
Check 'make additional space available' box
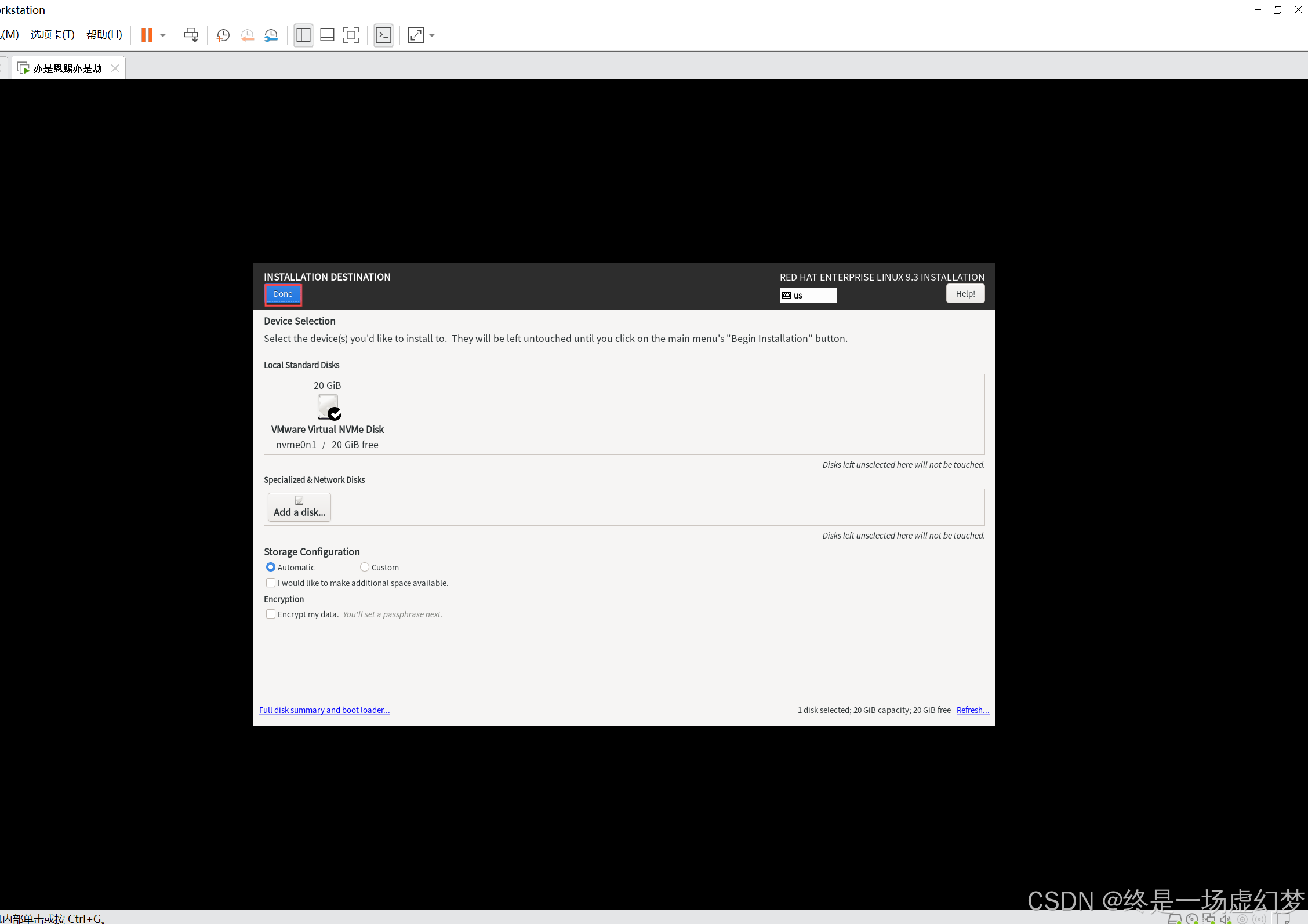pos(271,583)
